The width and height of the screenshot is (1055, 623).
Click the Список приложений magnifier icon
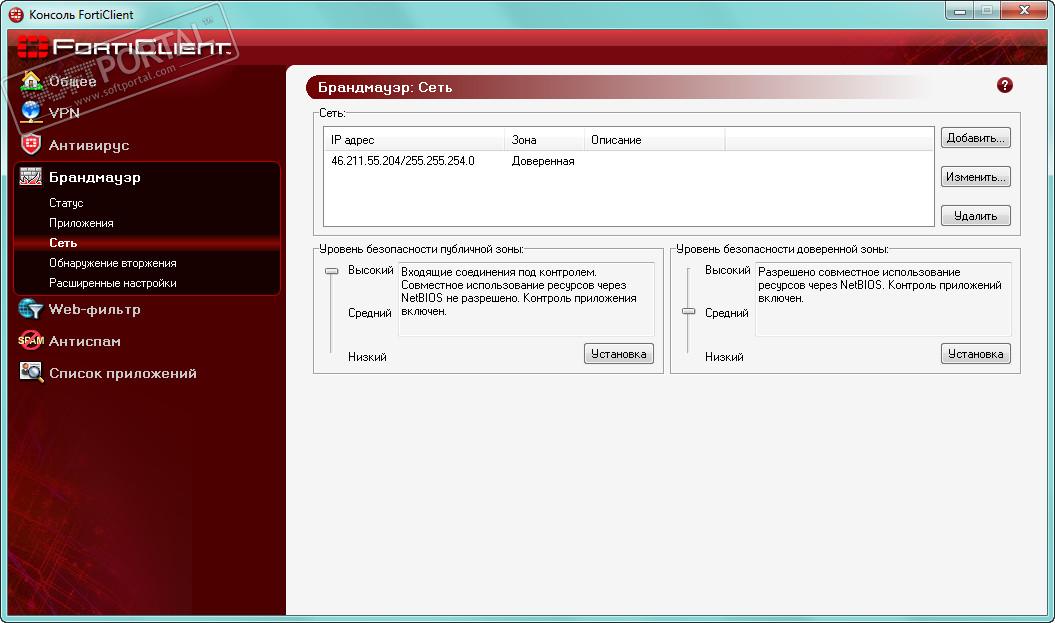pos(31,372)
